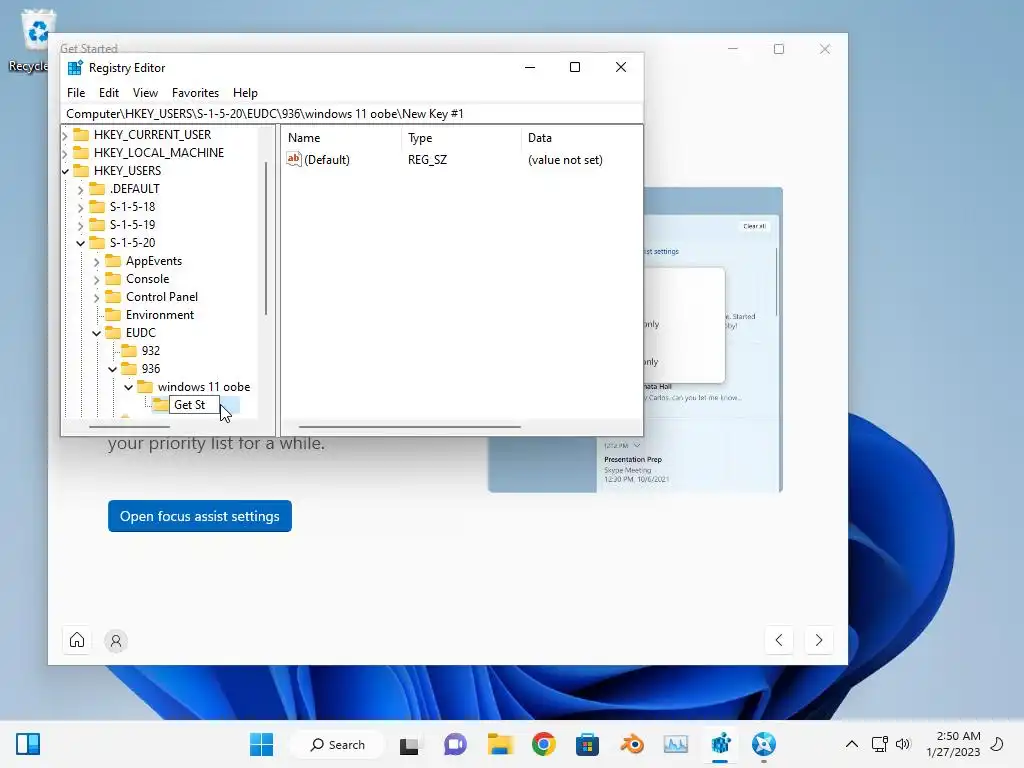Click the key rename field containing Get St
The height and width of the screenshot is (768, 1024).
pyautogui.click(x=195, y=405)
